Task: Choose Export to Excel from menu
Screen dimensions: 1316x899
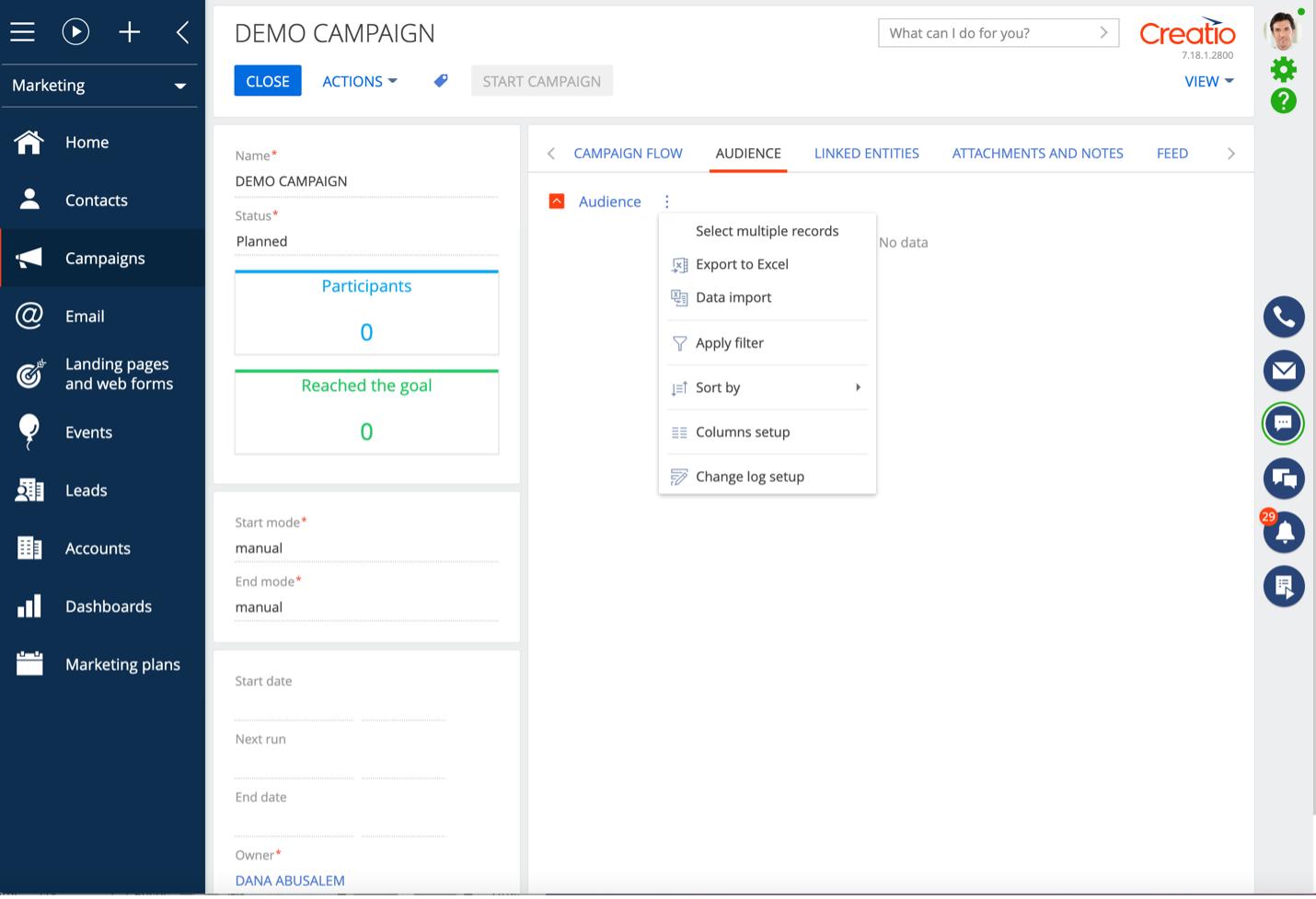Action: (742, 264)
